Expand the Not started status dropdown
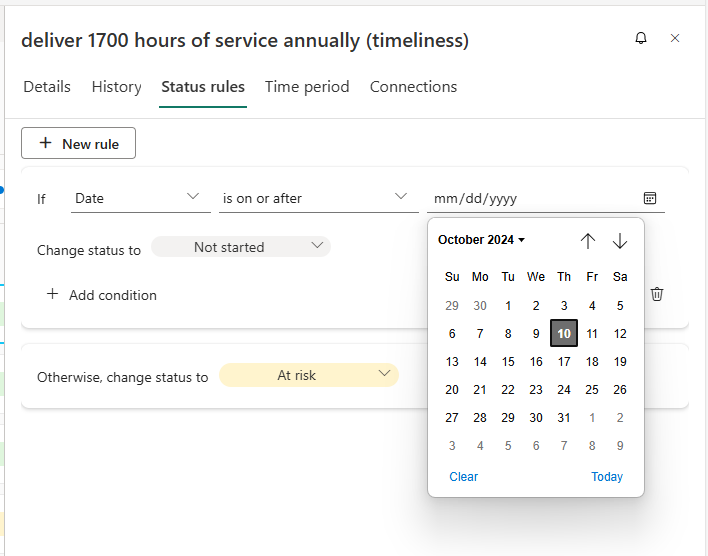 (241, 247)
